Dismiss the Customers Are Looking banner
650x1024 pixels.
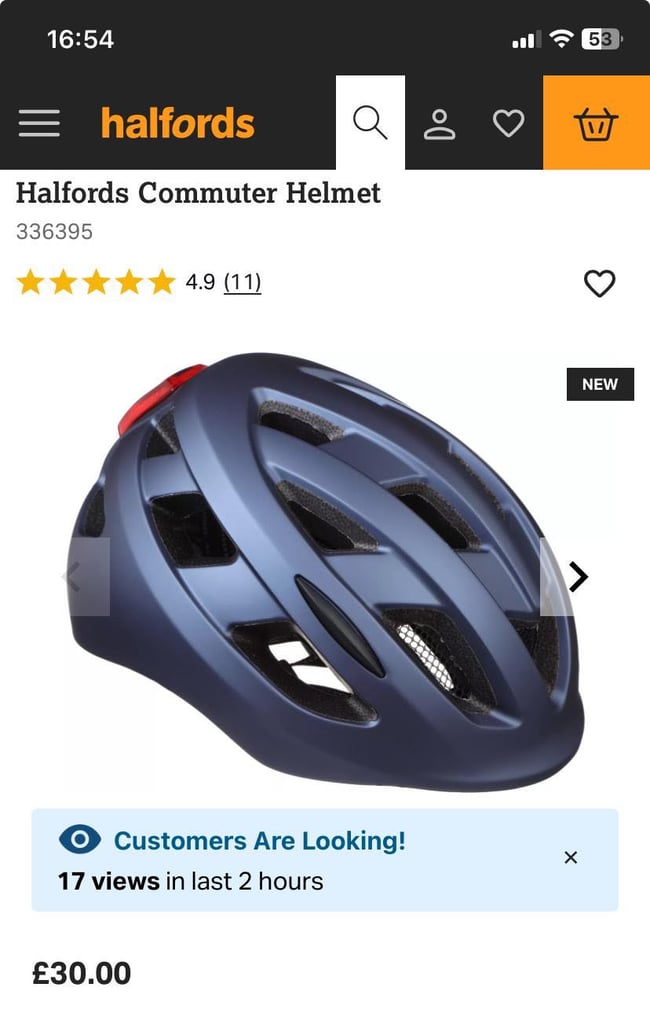570,857
